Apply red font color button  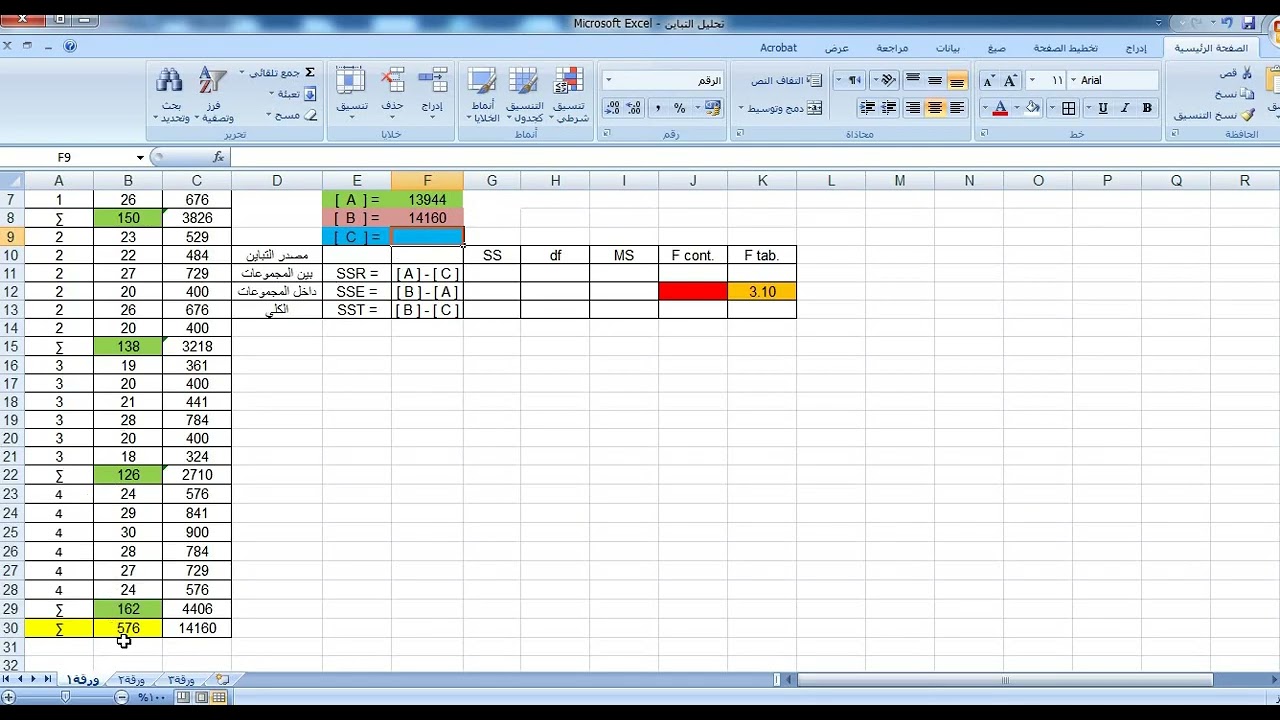pyautogui.click(x=1000, y=108)
